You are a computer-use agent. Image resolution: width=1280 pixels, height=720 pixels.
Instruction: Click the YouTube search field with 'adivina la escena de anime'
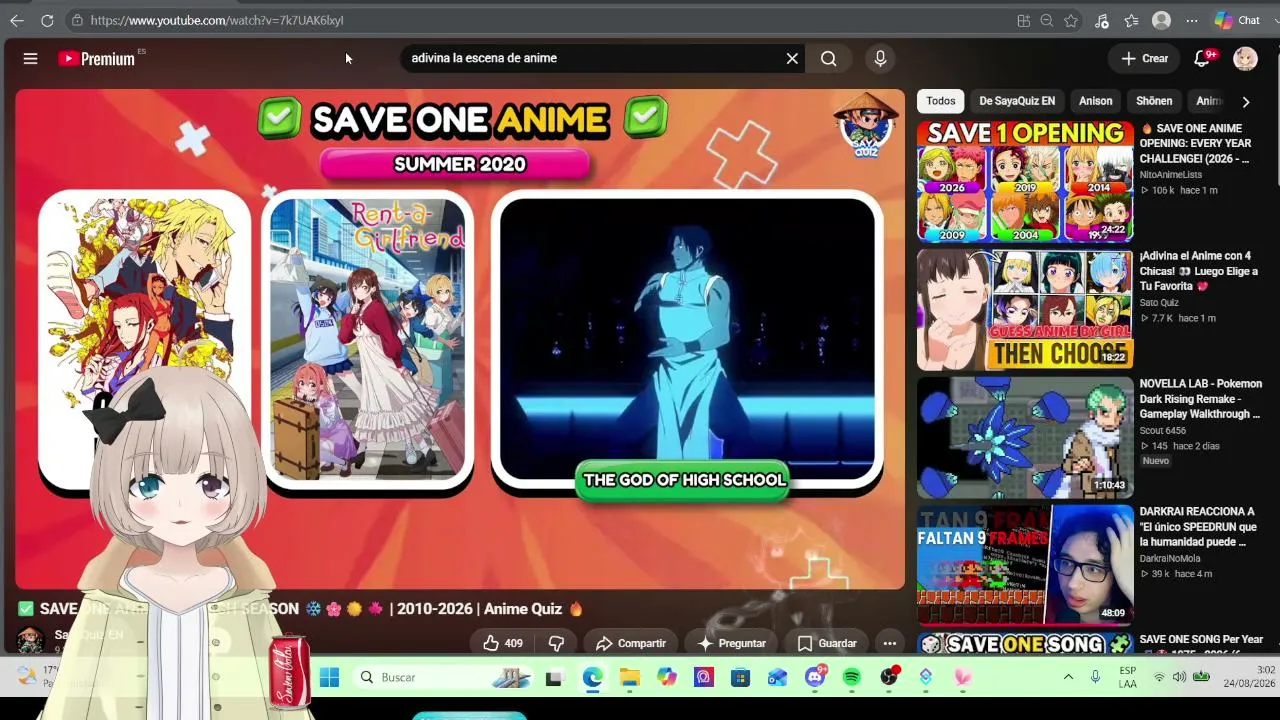click(590, 58)
